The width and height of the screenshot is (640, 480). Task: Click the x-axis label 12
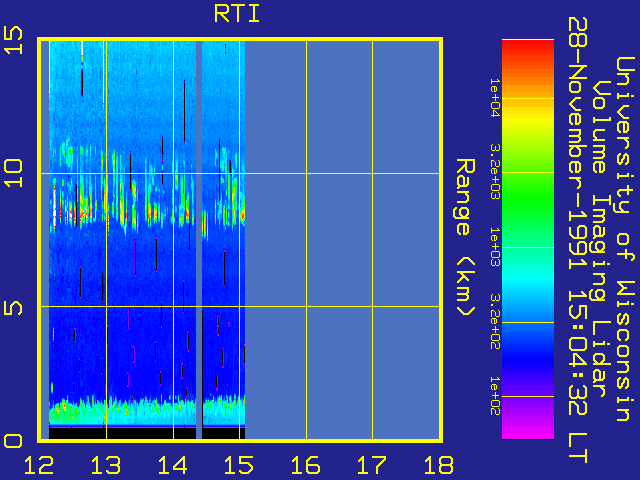(x=39, y=465)
